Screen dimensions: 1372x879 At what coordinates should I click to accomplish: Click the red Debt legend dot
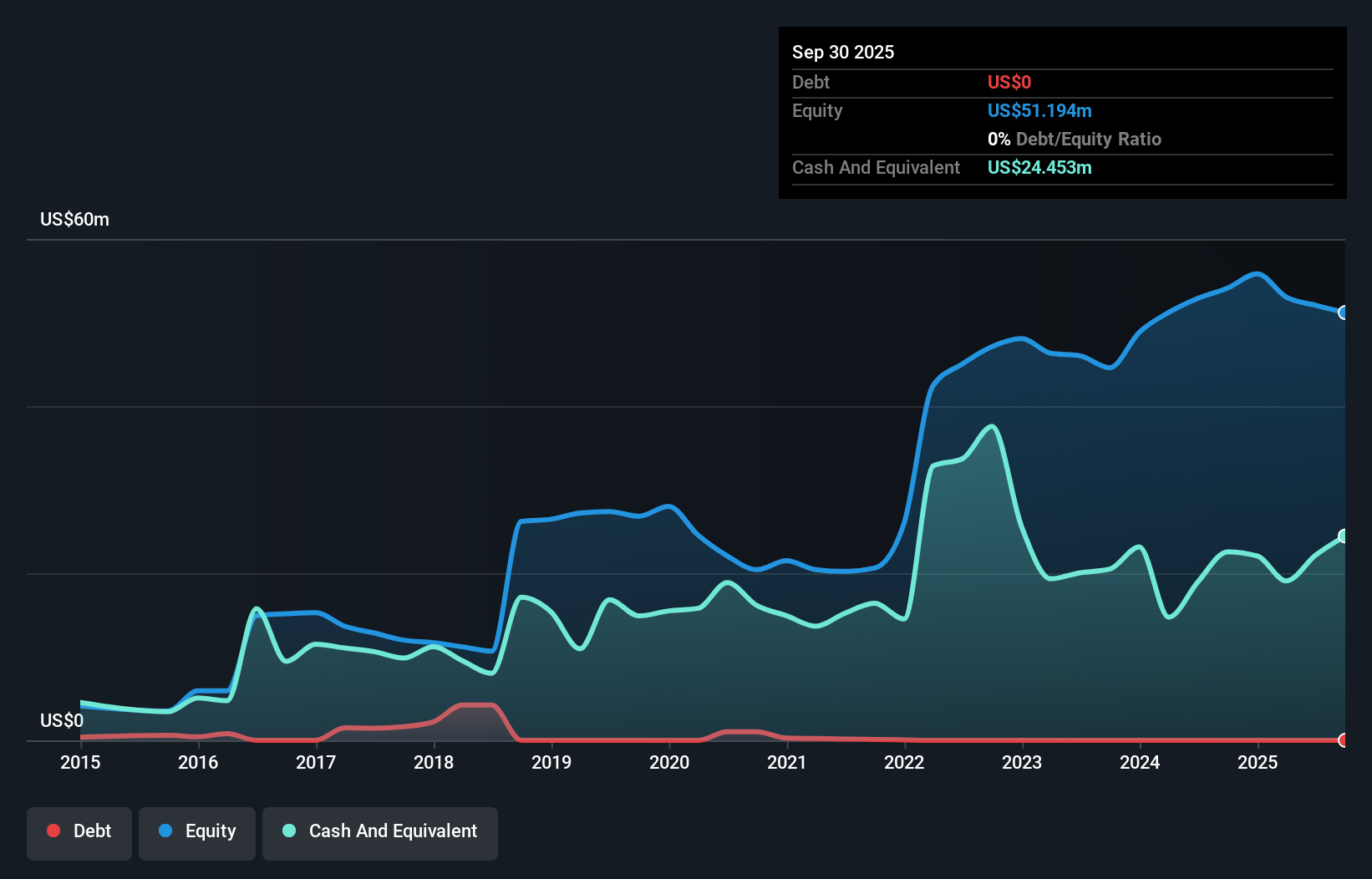(x=53, y=831)
